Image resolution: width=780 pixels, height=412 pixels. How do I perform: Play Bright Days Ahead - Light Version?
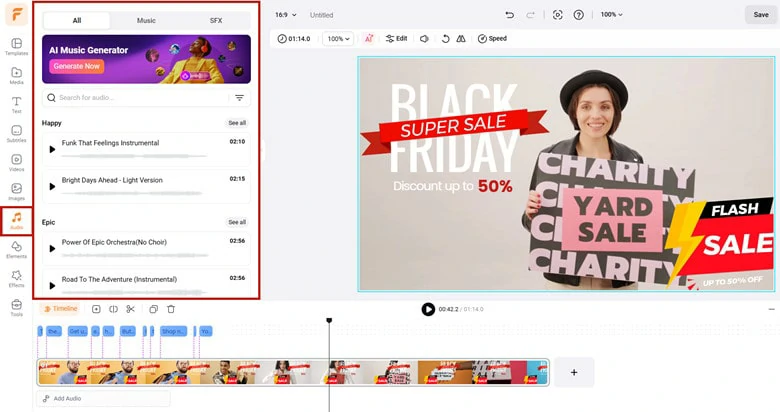click(x=52, y=187)
